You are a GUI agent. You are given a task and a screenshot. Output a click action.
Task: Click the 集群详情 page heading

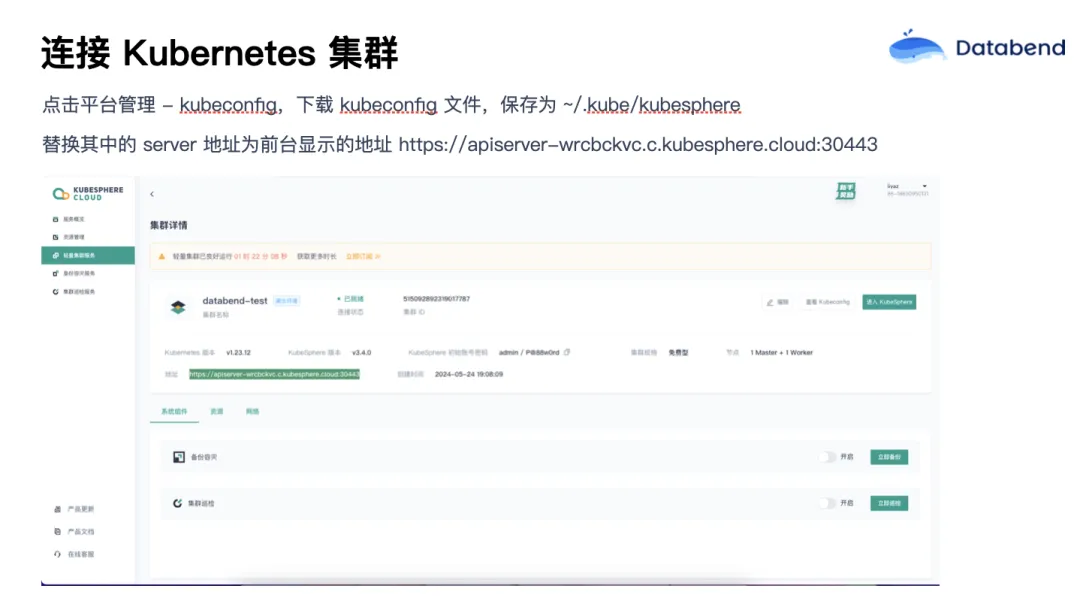coord(169,225)
